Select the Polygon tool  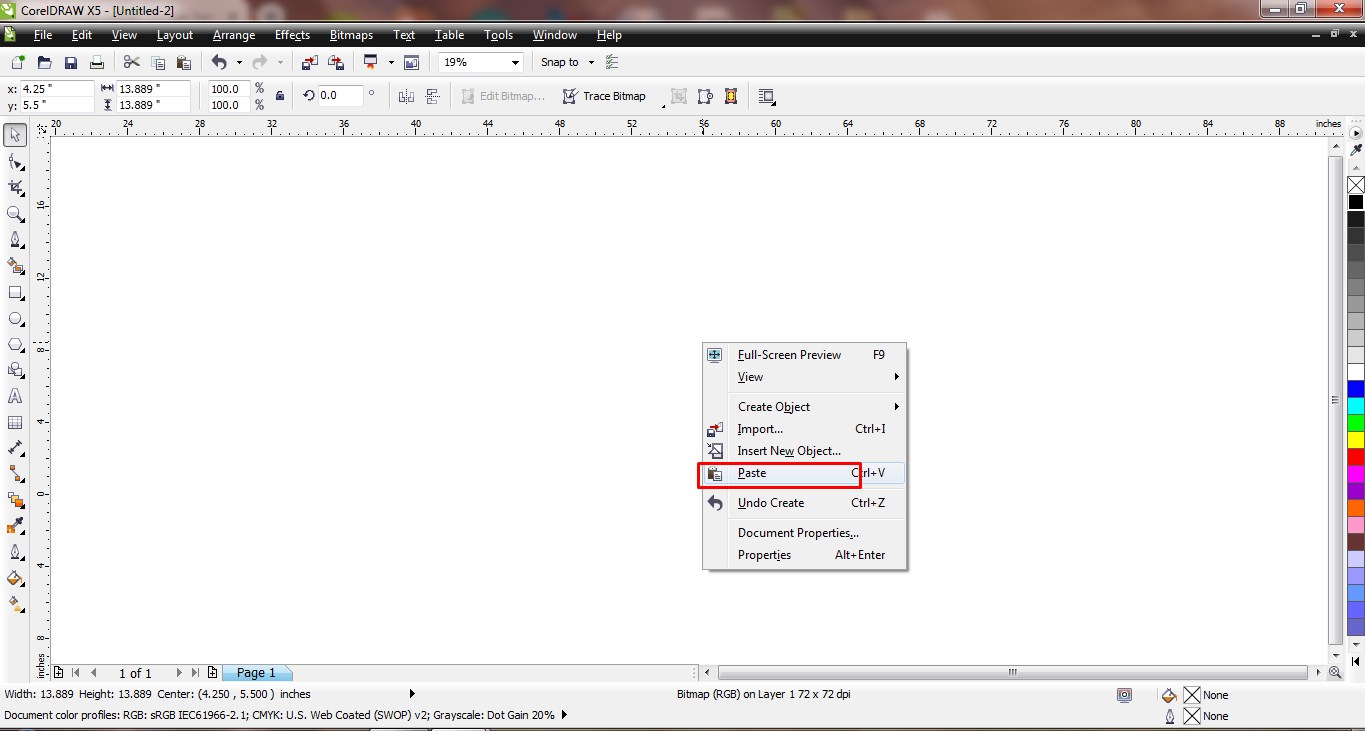(x=16, y=344)
